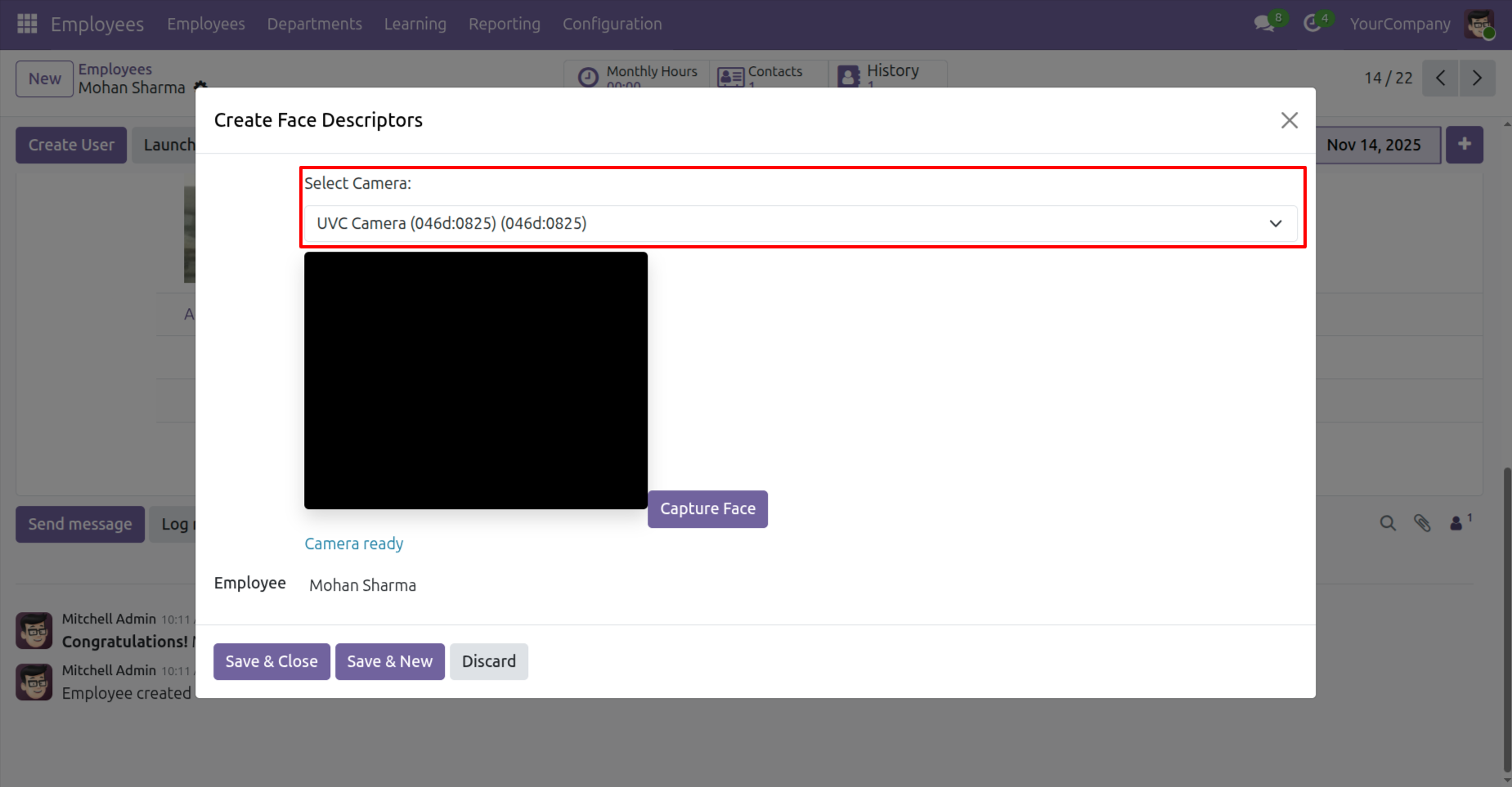Open the Learning menu
This screenshot has height=787, width=1512.
coord(415,24)
